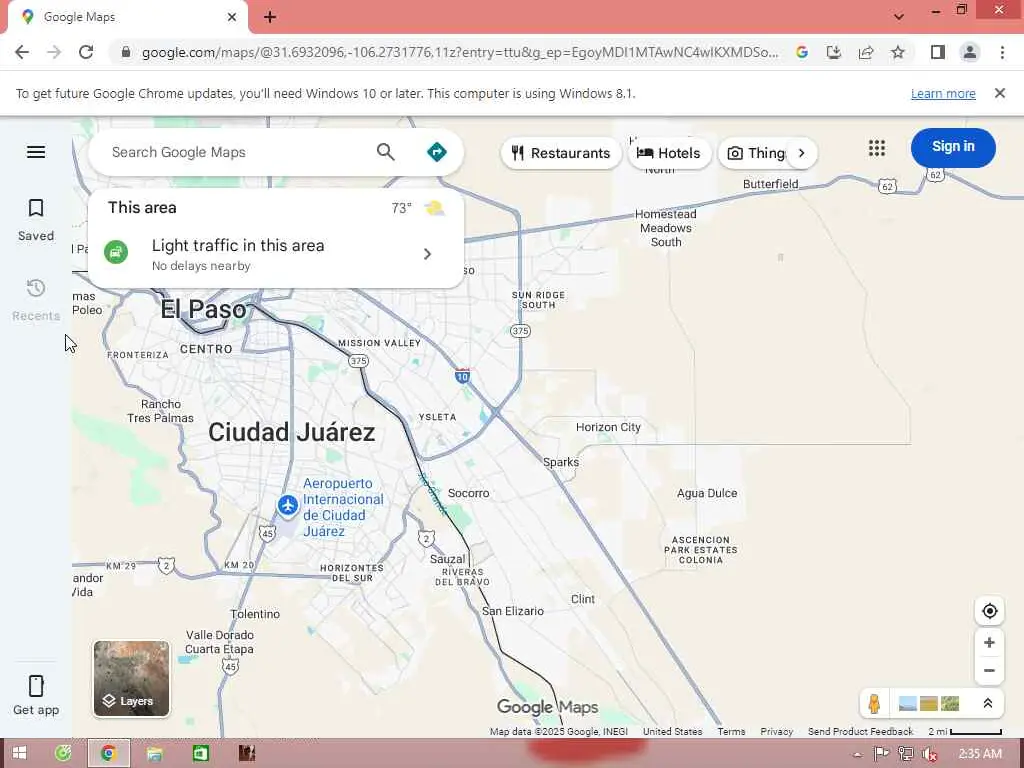Open Directions with the blue arrow icon

(x=436, y=152)
